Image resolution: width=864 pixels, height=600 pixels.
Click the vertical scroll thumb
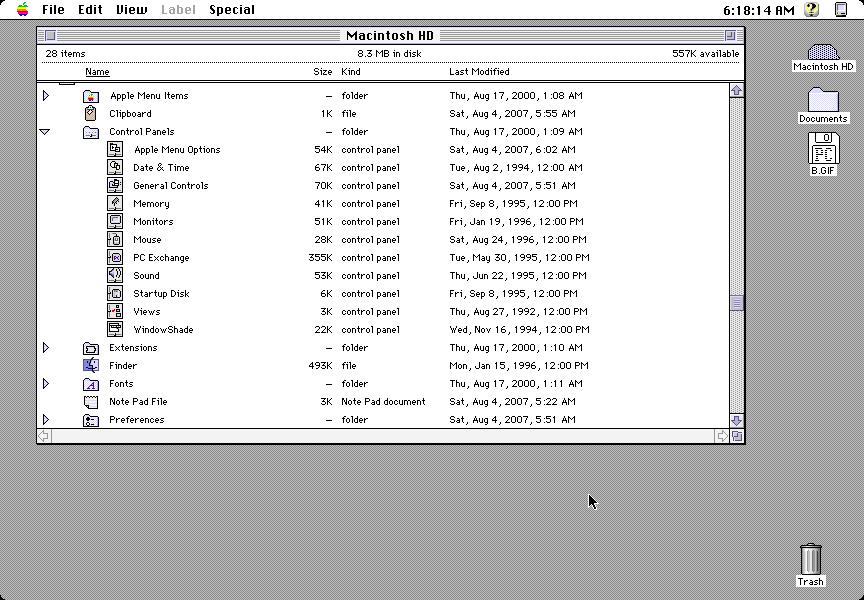point(737,303)
